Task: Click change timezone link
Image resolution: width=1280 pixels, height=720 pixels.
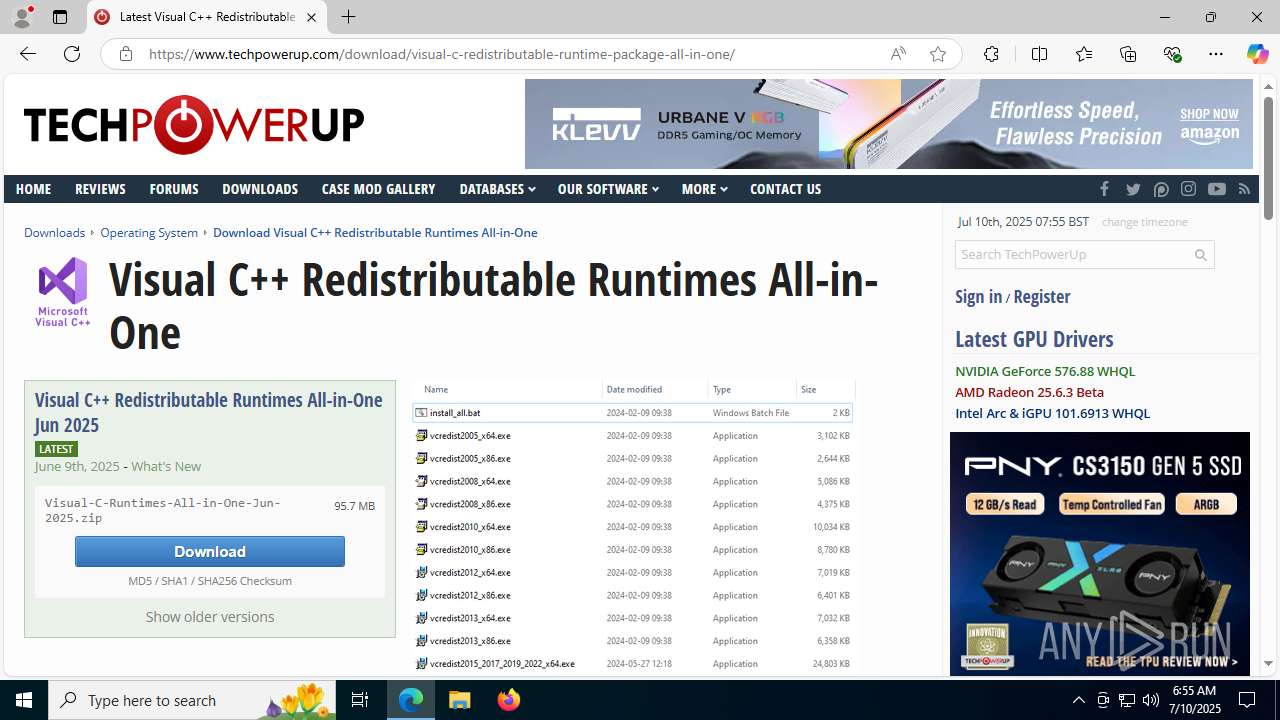Action: tap(1144, 222)
